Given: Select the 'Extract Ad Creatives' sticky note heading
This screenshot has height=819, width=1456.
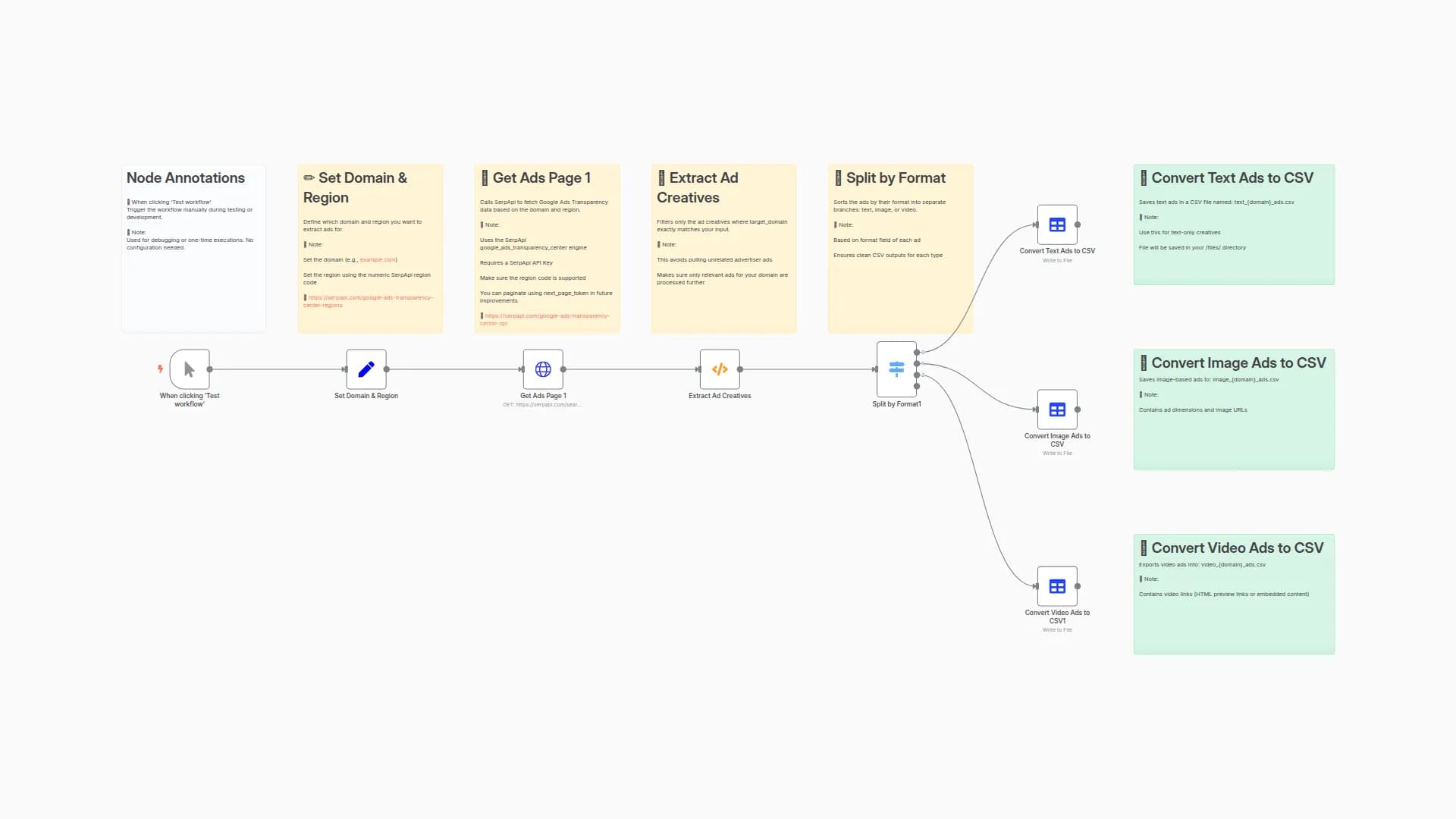Looking at the screenshot, I should [698, 187].
